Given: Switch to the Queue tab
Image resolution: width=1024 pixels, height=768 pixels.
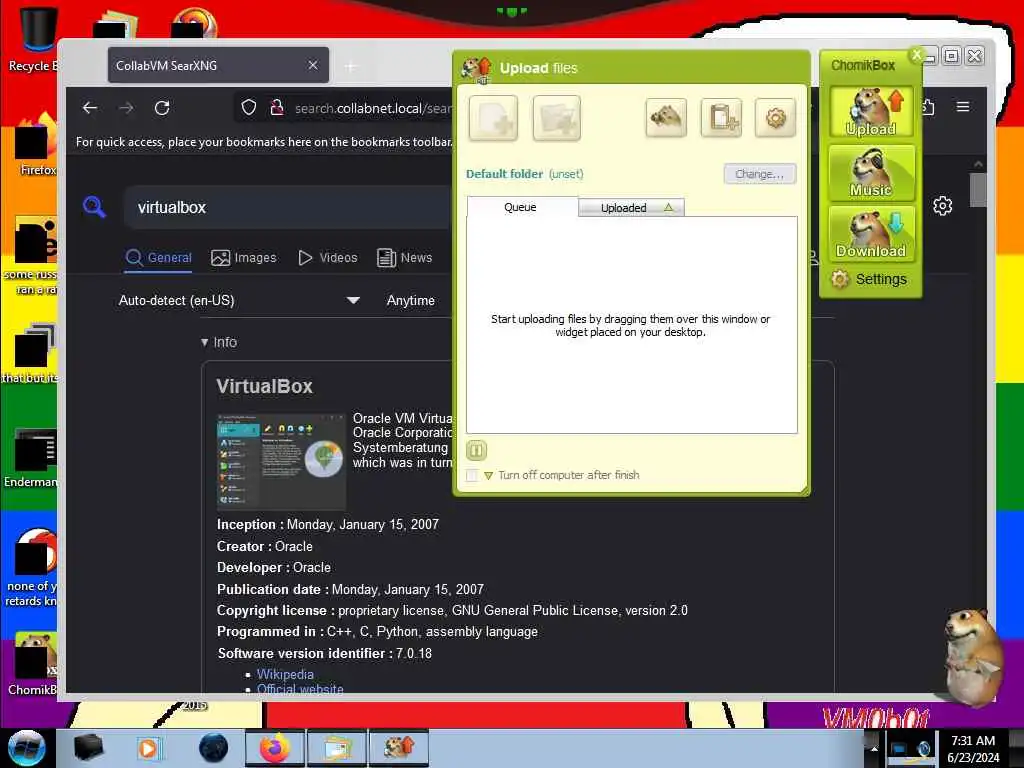Looking at the screenshot, I should tap(521, 207).
